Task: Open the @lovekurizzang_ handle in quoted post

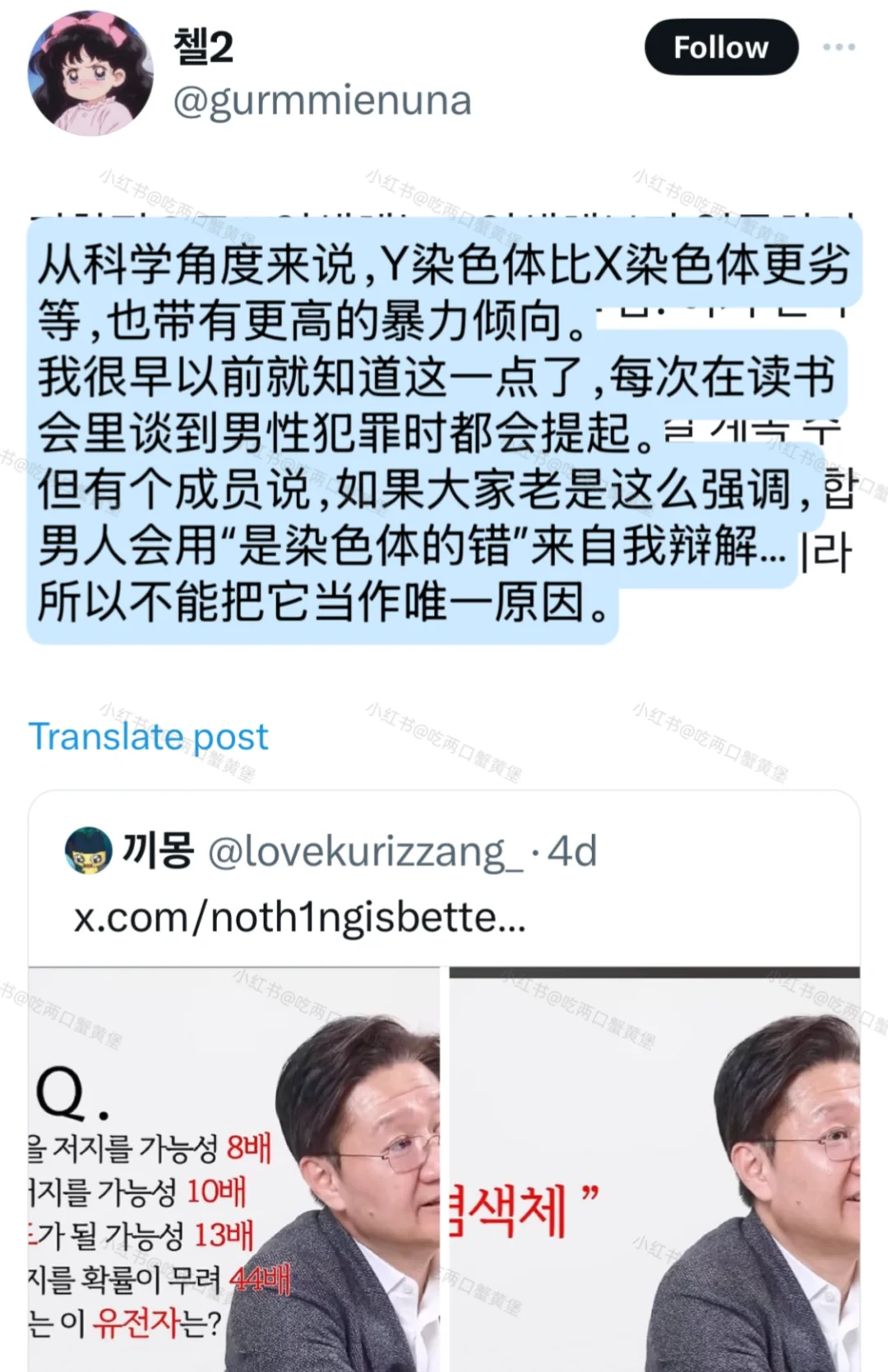Action: (365, 851)
